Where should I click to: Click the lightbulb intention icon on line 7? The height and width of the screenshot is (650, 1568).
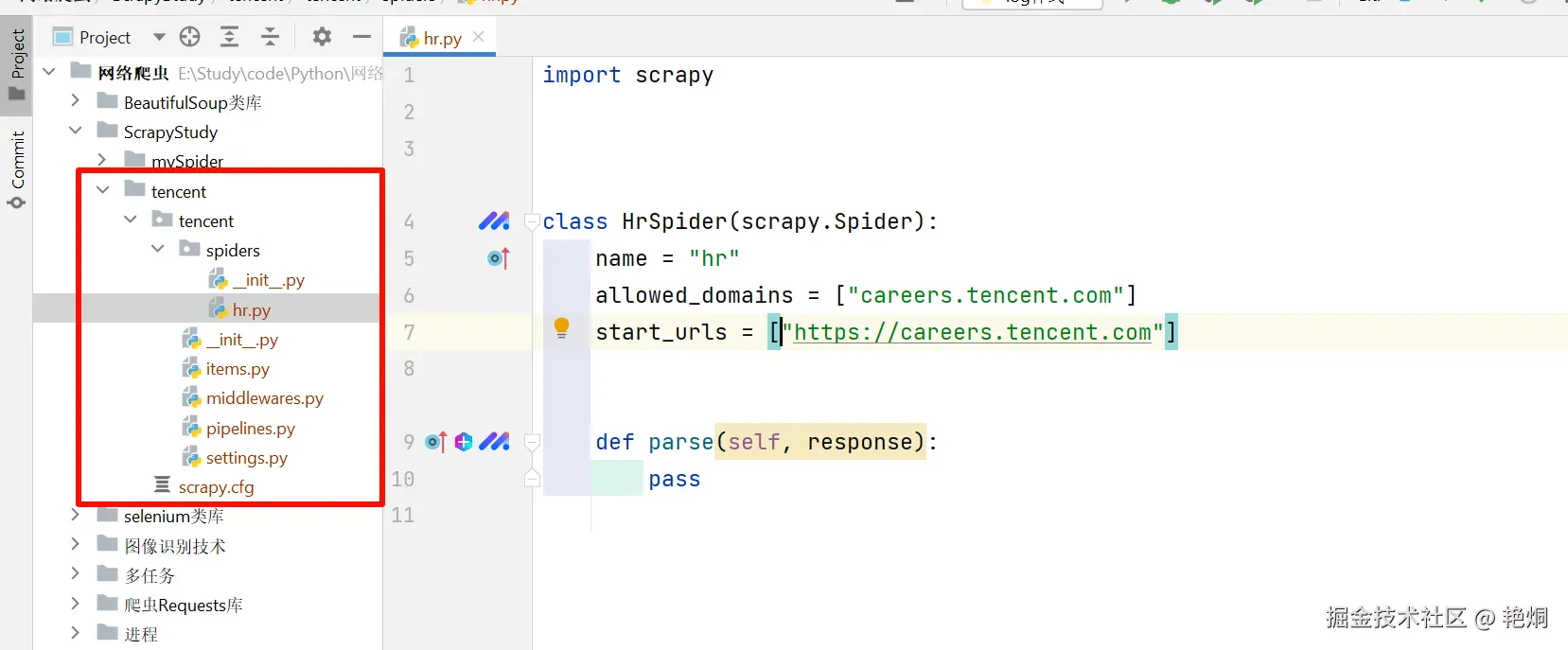[561, 328]
